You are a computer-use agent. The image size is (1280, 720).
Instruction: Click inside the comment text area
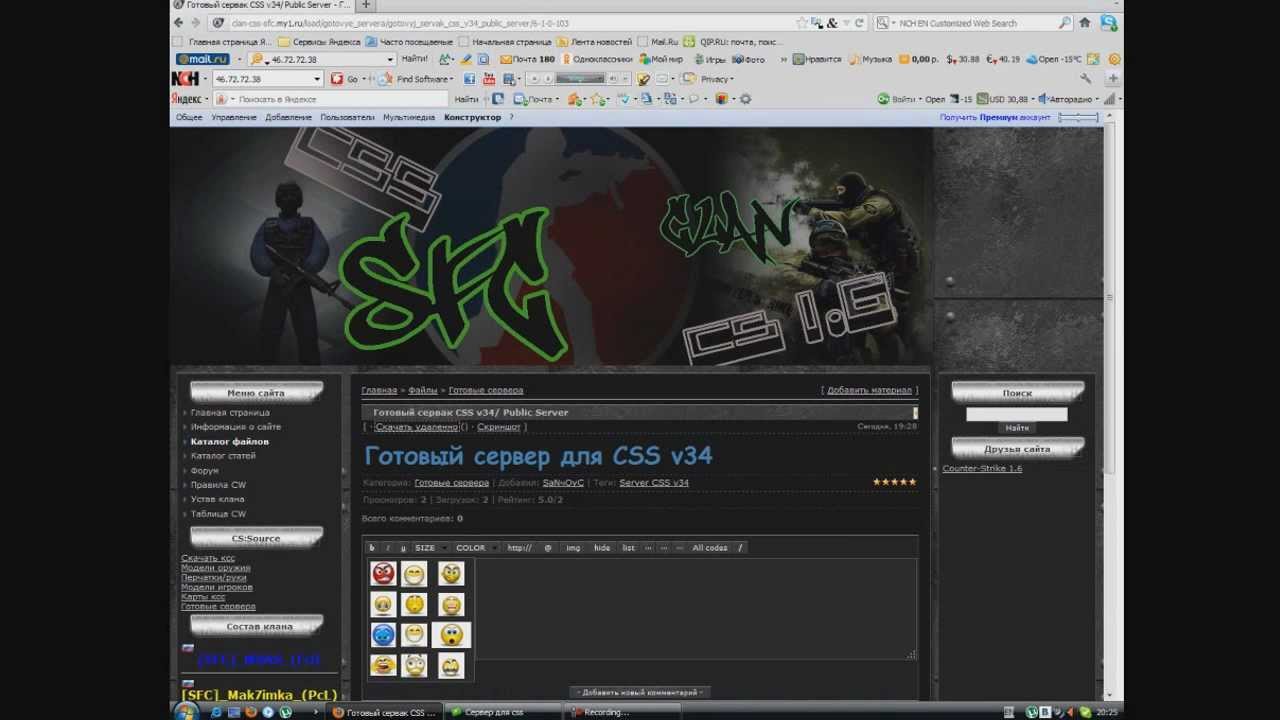click(x=695, y=608)
